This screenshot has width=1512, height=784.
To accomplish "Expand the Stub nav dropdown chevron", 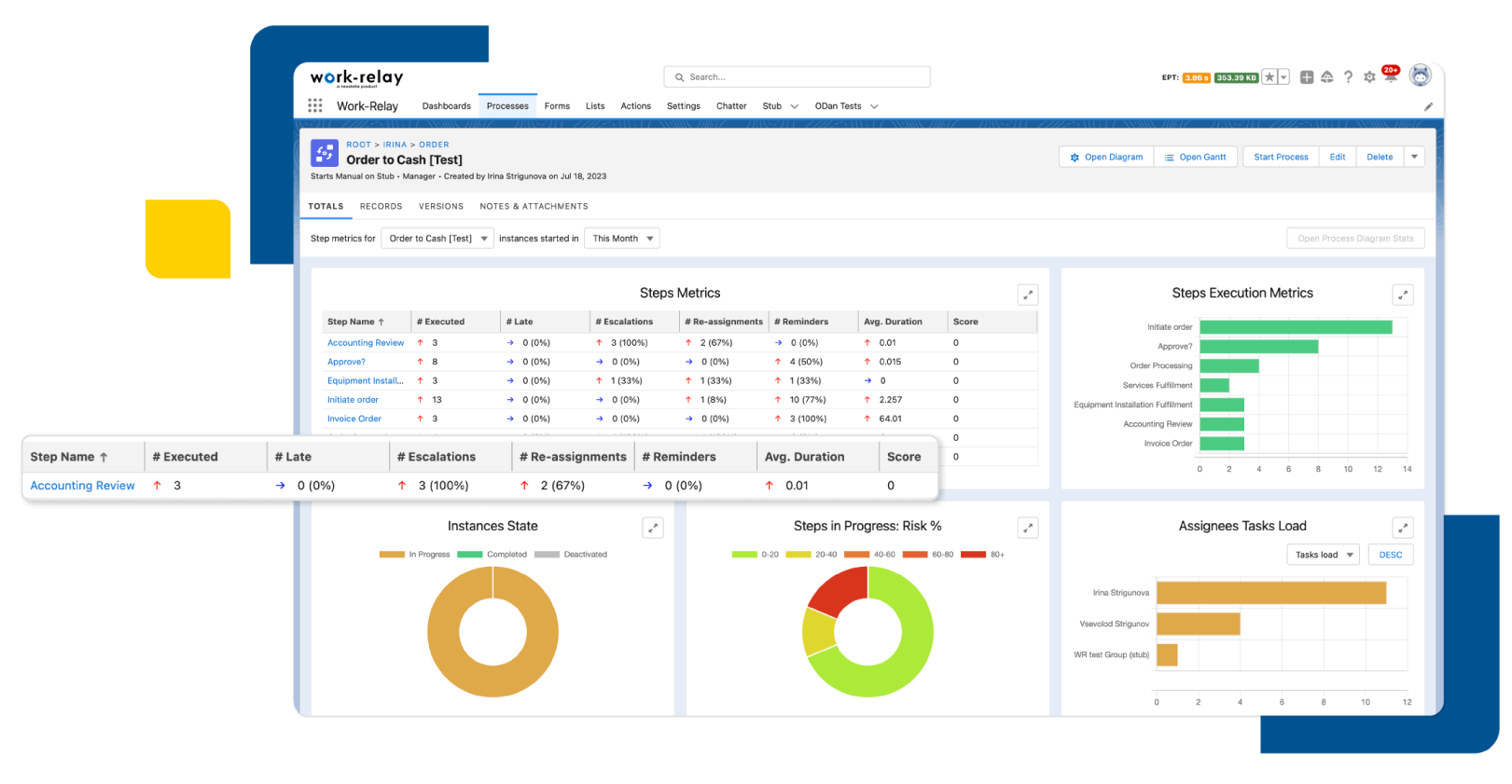I will click(x=795, y=106).
